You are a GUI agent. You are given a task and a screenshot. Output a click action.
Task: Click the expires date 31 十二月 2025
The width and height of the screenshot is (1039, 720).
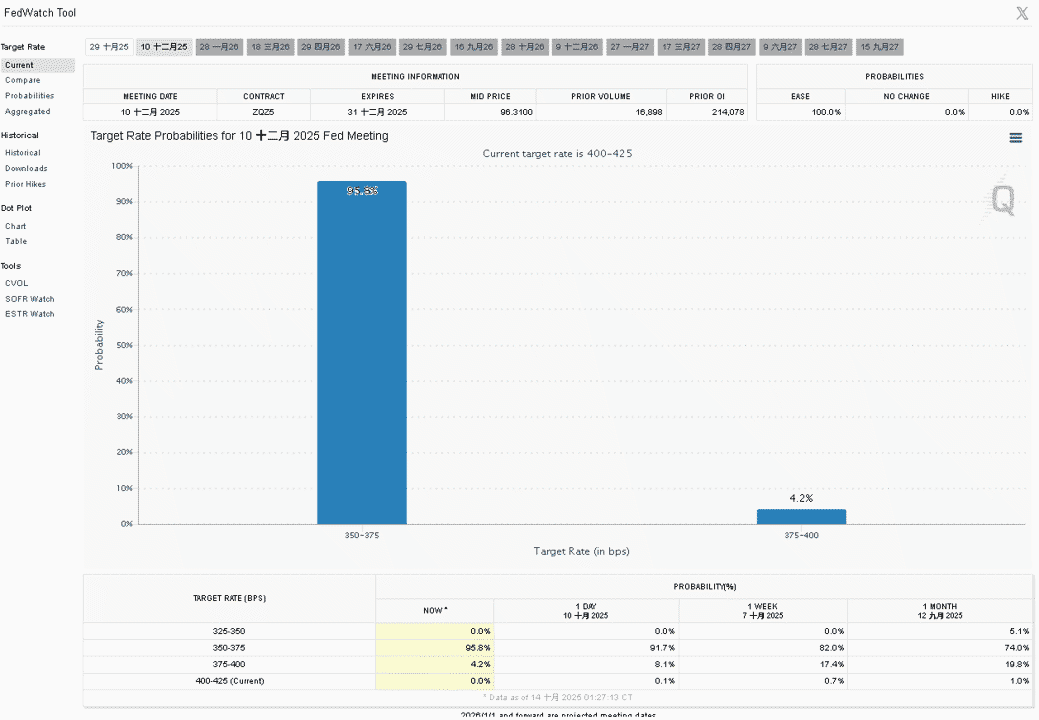[378, 112]
